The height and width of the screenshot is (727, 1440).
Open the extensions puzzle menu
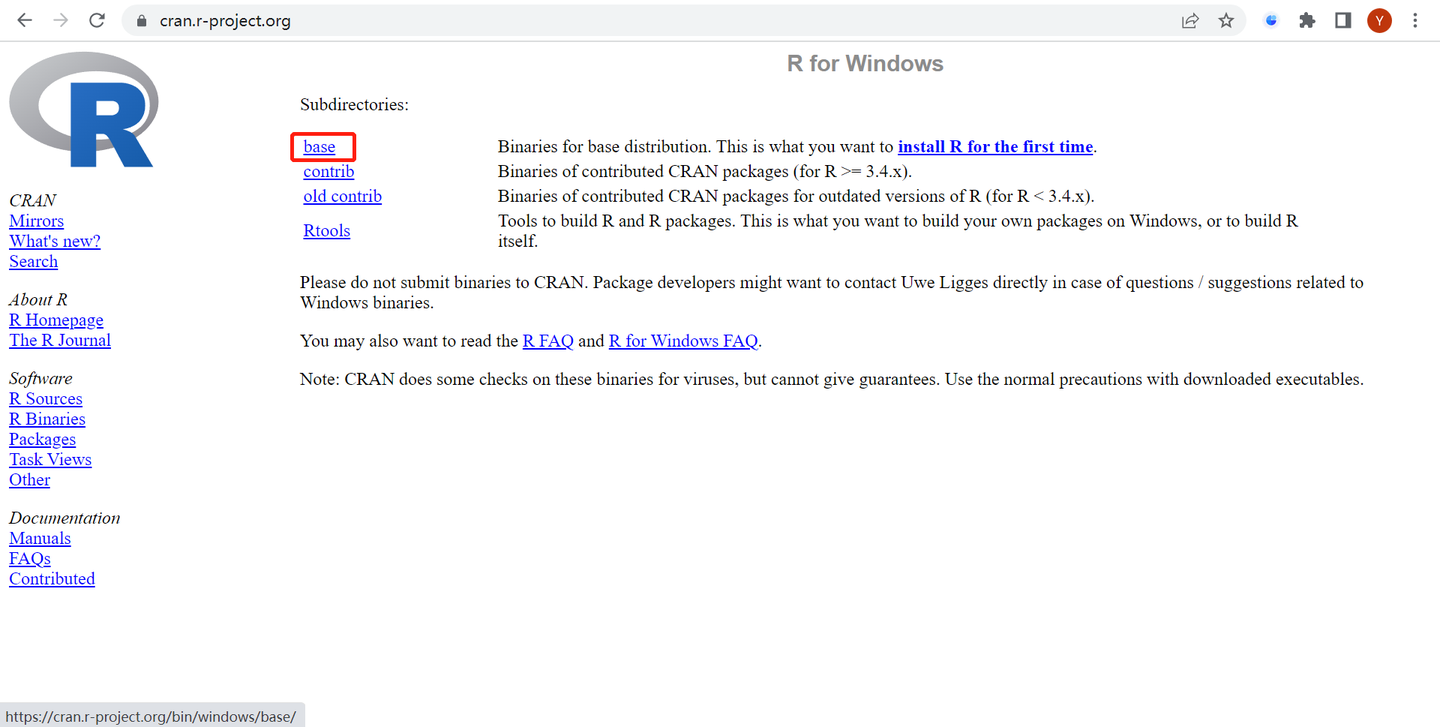point(1307,21)
